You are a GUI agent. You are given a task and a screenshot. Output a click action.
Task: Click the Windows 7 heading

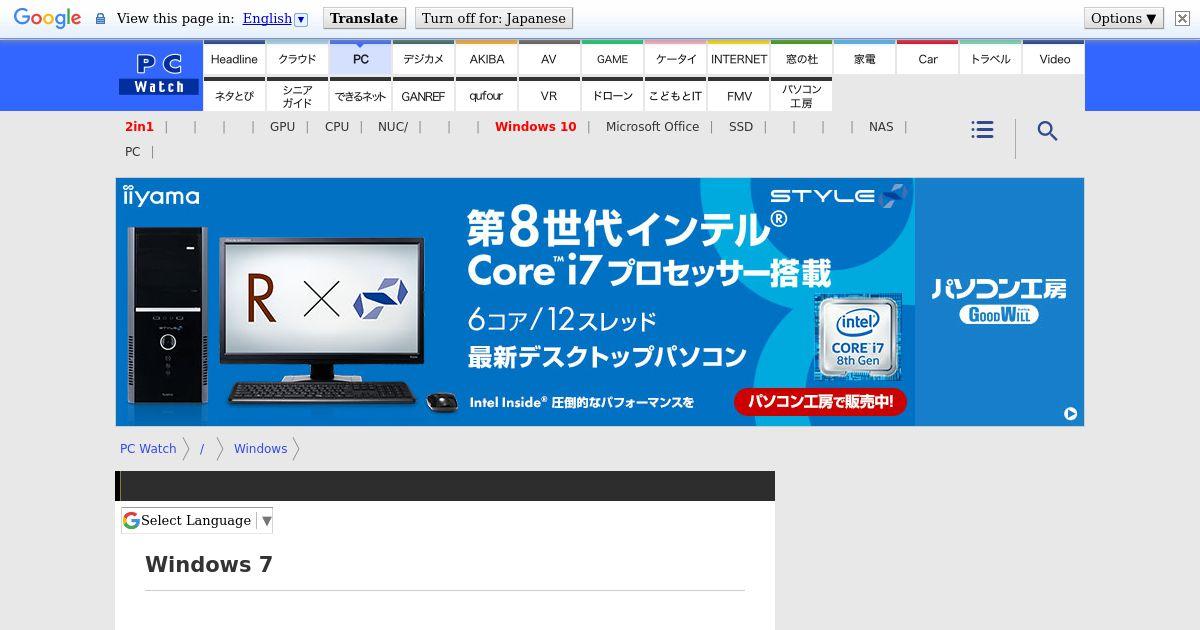tap(209, 564)
